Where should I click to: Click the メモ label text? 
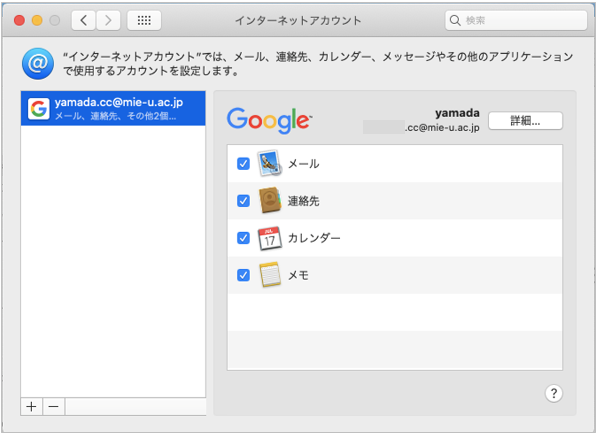point(298,275)
